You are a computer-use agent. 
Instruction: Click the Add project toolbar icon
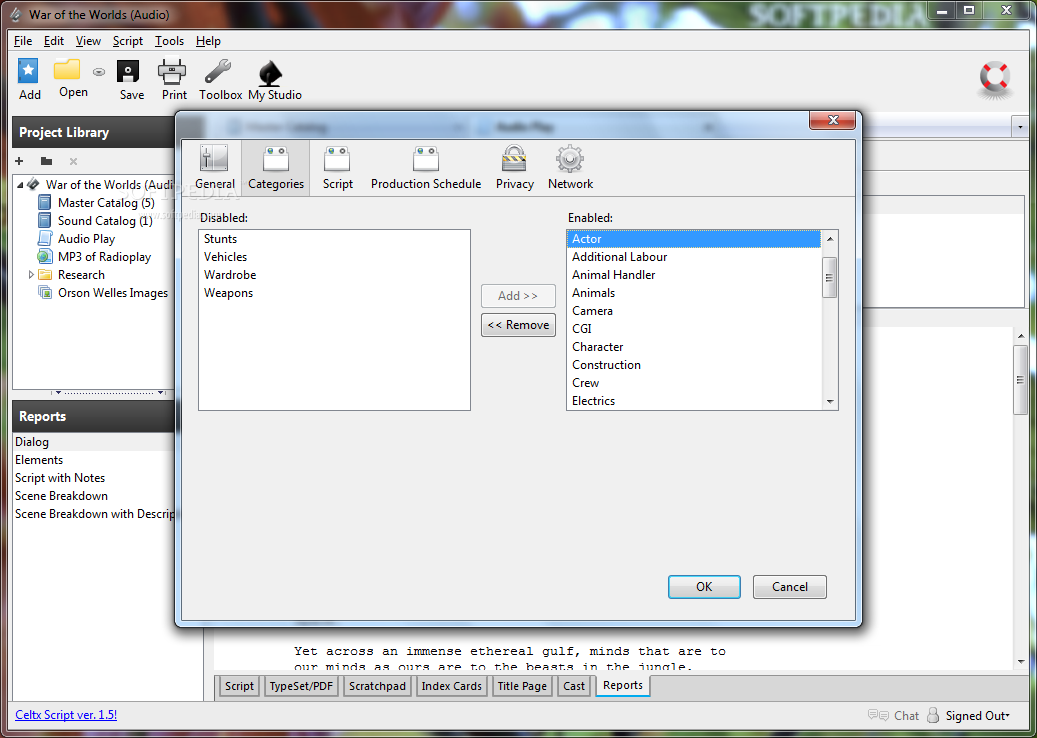click(x=28, y=71)
